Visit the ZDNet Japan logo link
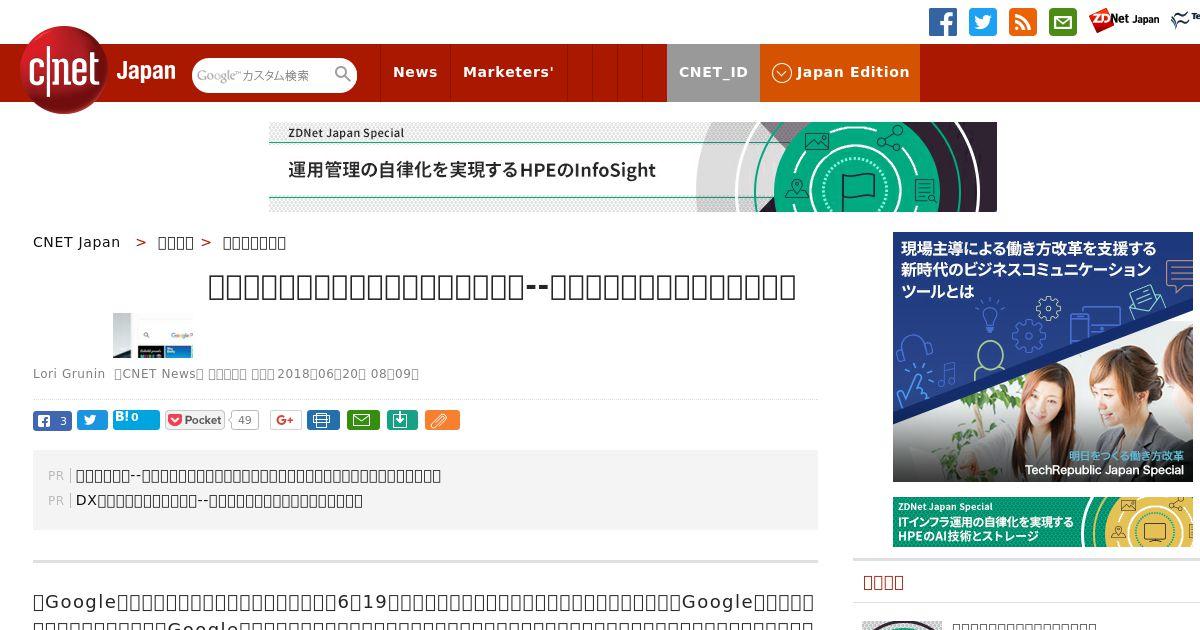Image resolution: width=1200 pixels, height=630 pixels. coord(1125,20)
